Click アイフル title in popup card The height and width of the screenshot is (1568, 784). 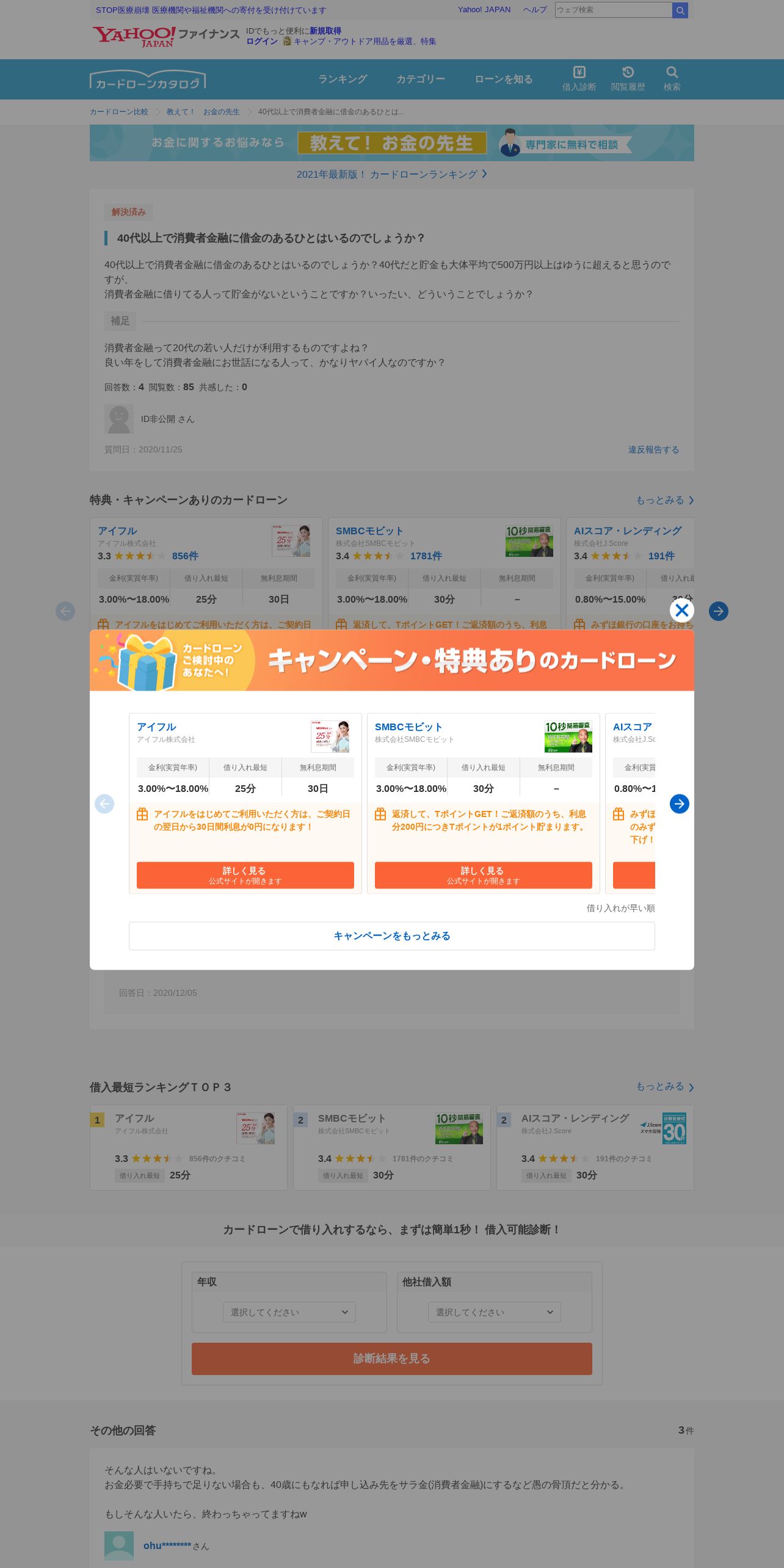point(156,727)
